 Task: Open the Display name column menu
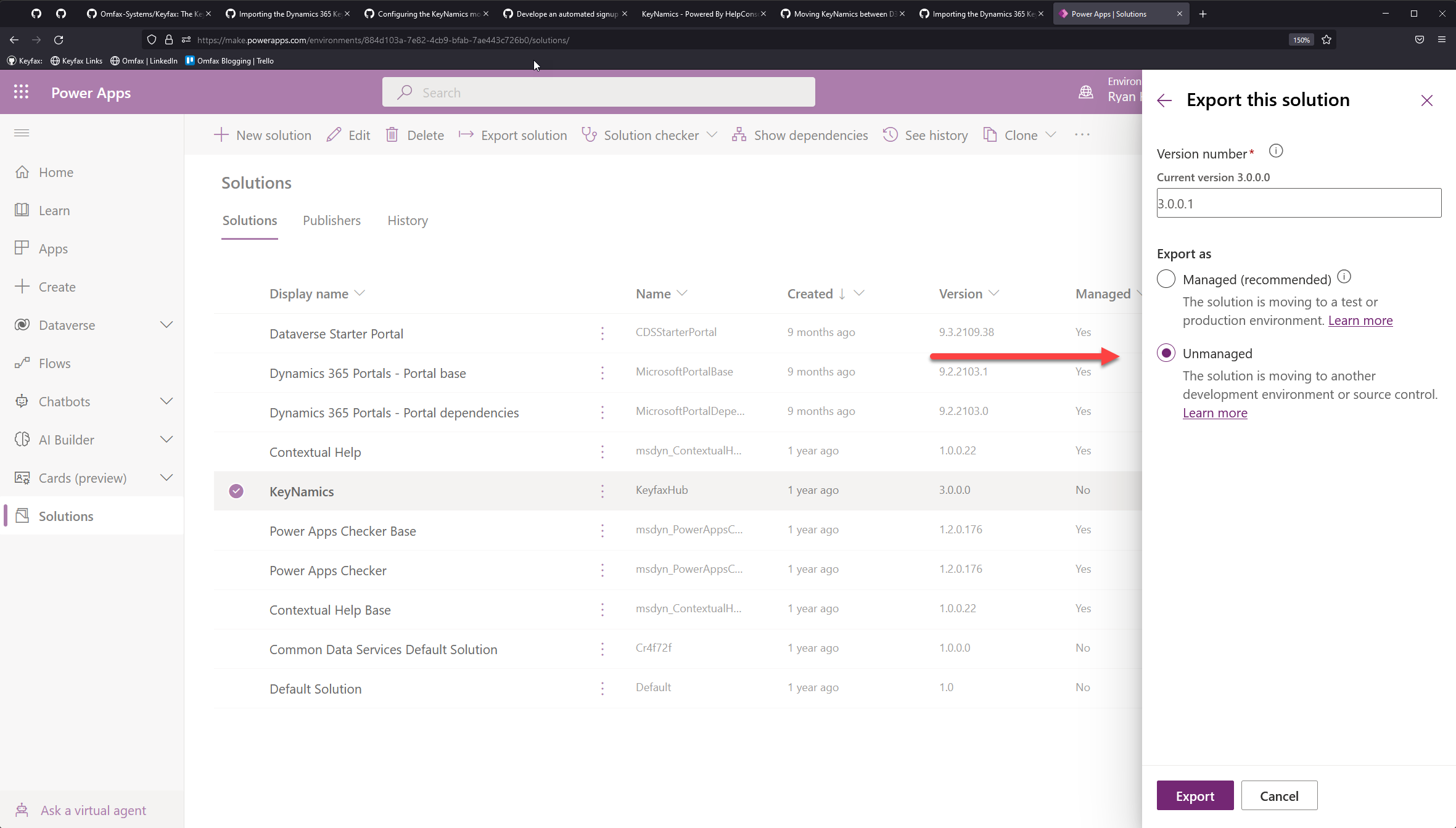tap(360, 293)
